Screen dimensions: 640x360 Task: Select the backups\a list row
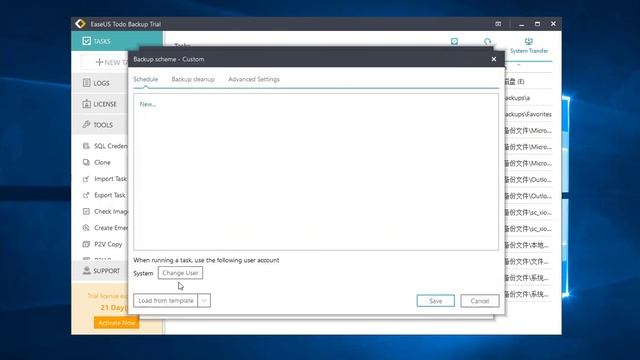coord(528,98)
